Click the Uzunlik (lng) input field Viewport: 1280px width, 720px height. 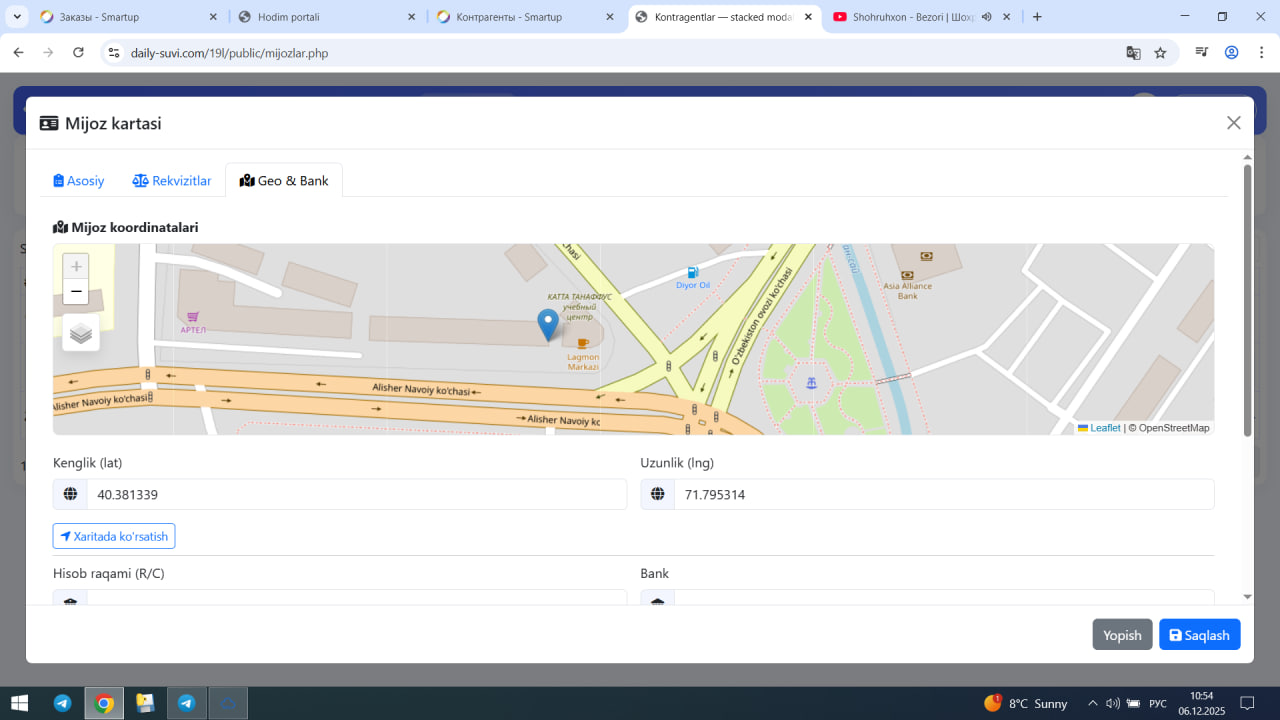tap(945, 494)
